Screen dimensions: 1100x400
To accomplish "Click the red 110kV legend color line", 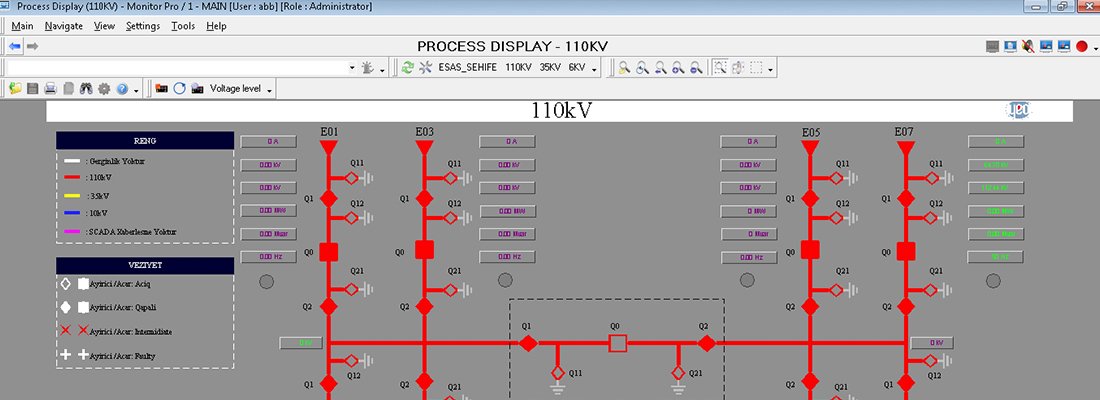I will 71,178.
